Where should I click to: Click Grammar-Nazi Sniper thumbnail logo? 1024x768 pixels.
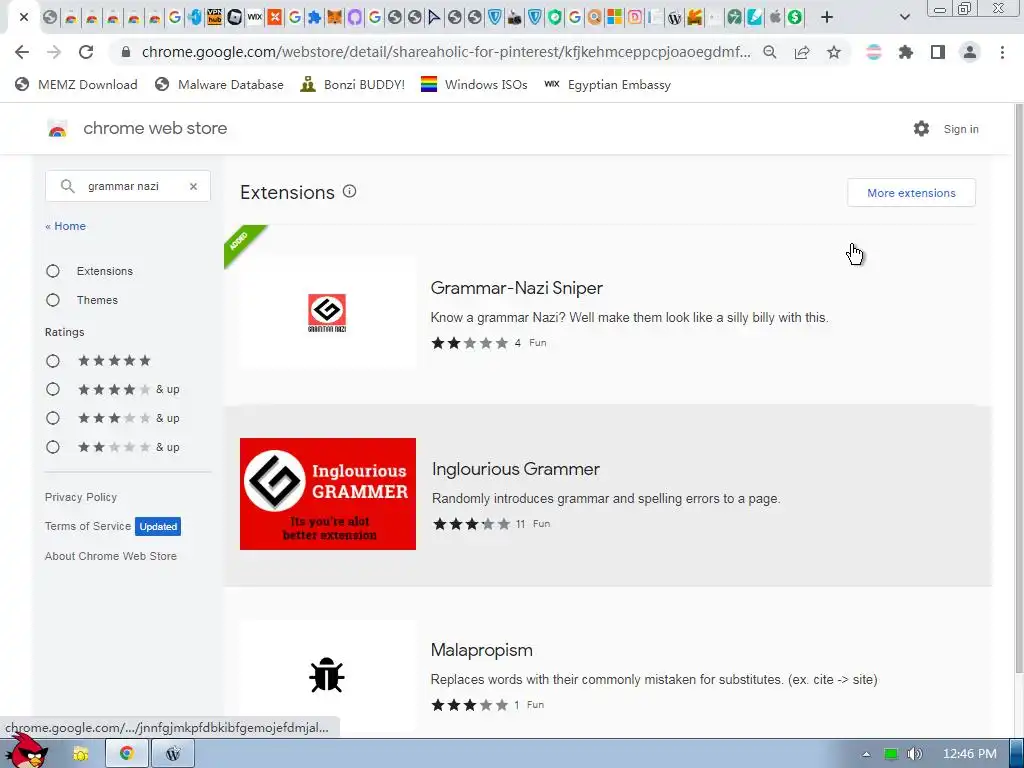(327, 313)
